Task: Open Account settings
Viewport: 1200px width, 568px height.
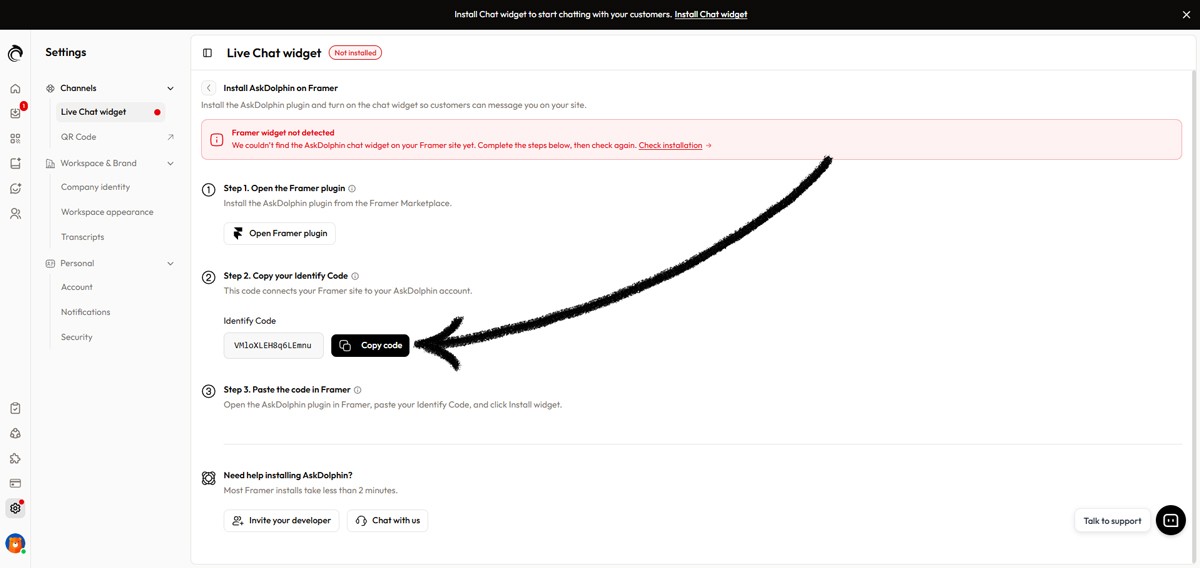Action: pyautogui.click(x=77, y=287)
